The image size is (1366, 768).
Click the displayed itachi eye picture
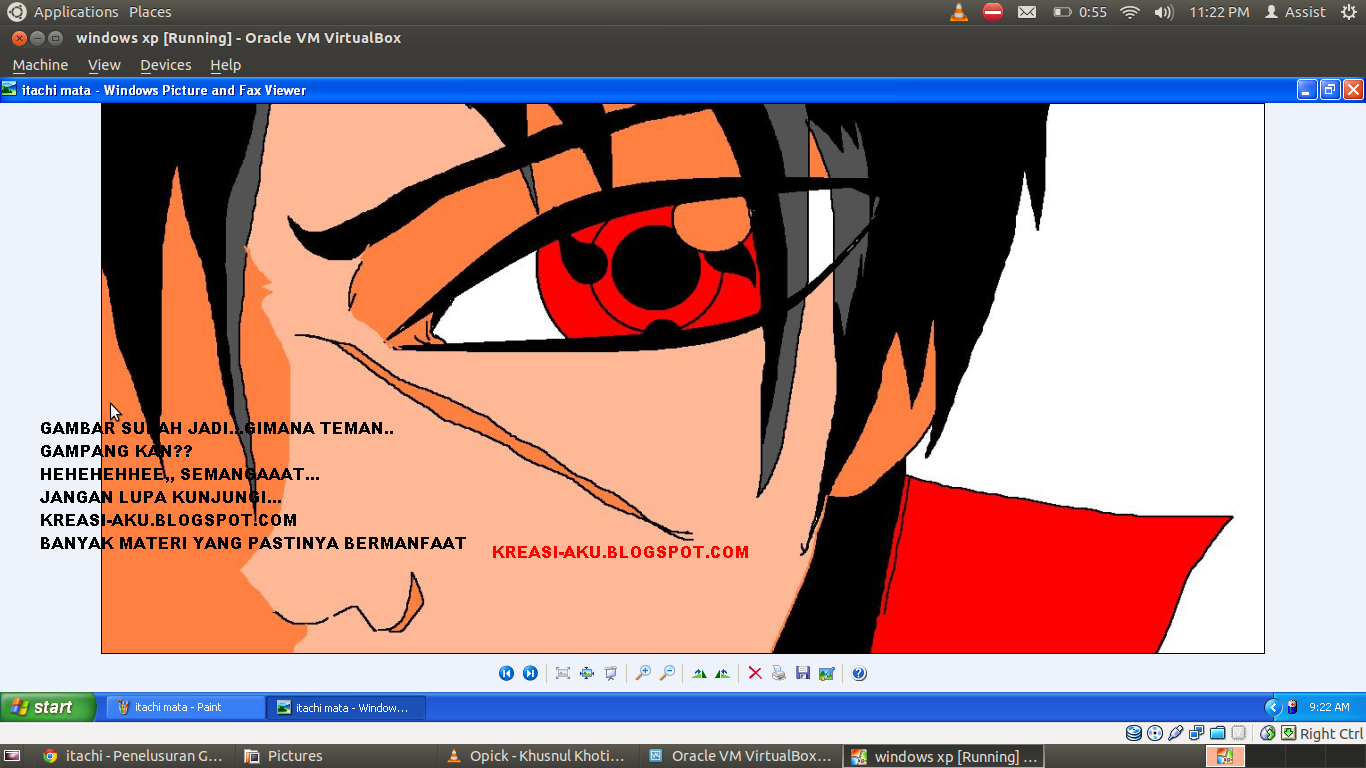coord(683,378)
